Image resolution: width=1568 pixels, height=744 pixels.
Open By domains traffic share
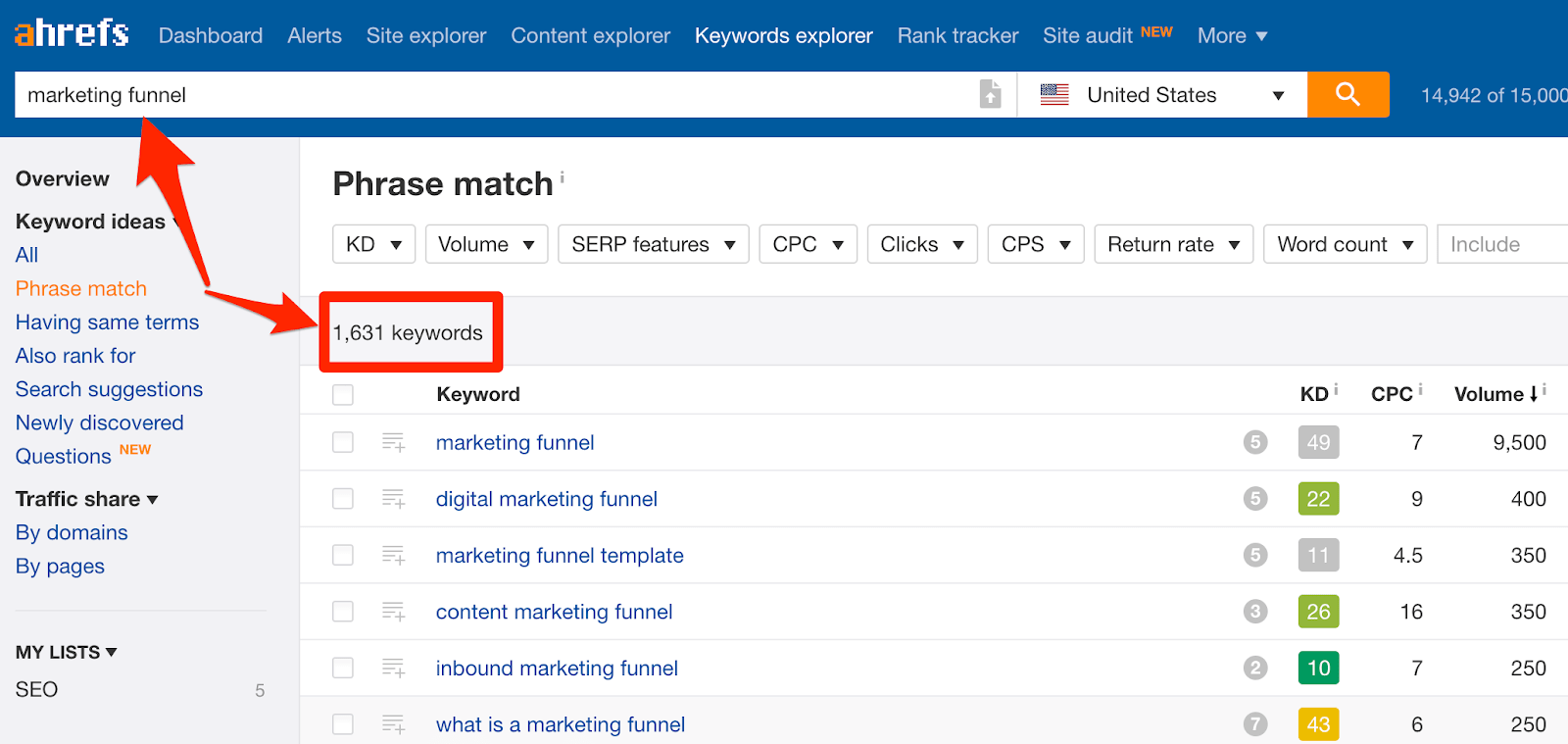[x=72, y=532]
